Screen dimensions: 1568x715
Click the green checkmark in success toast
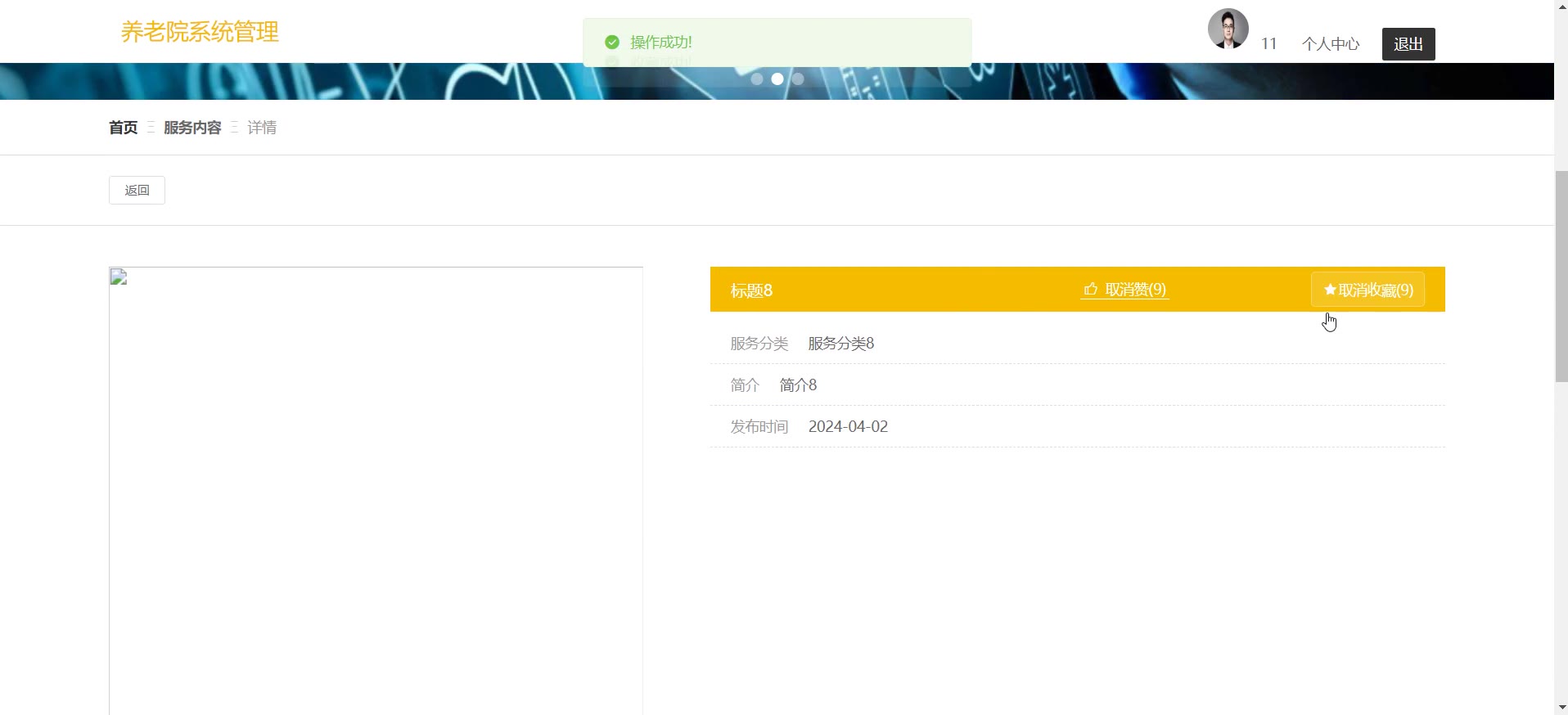point(612,42)
